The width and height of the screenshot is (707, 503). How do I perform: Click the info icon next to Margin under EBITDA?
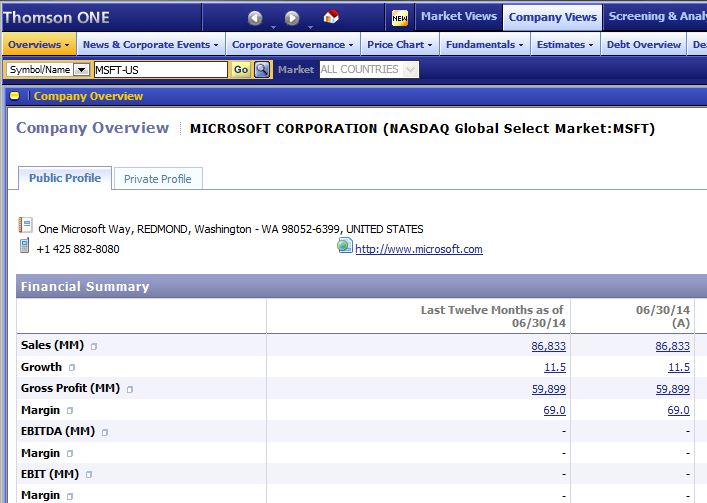click(x=70, y=453)
